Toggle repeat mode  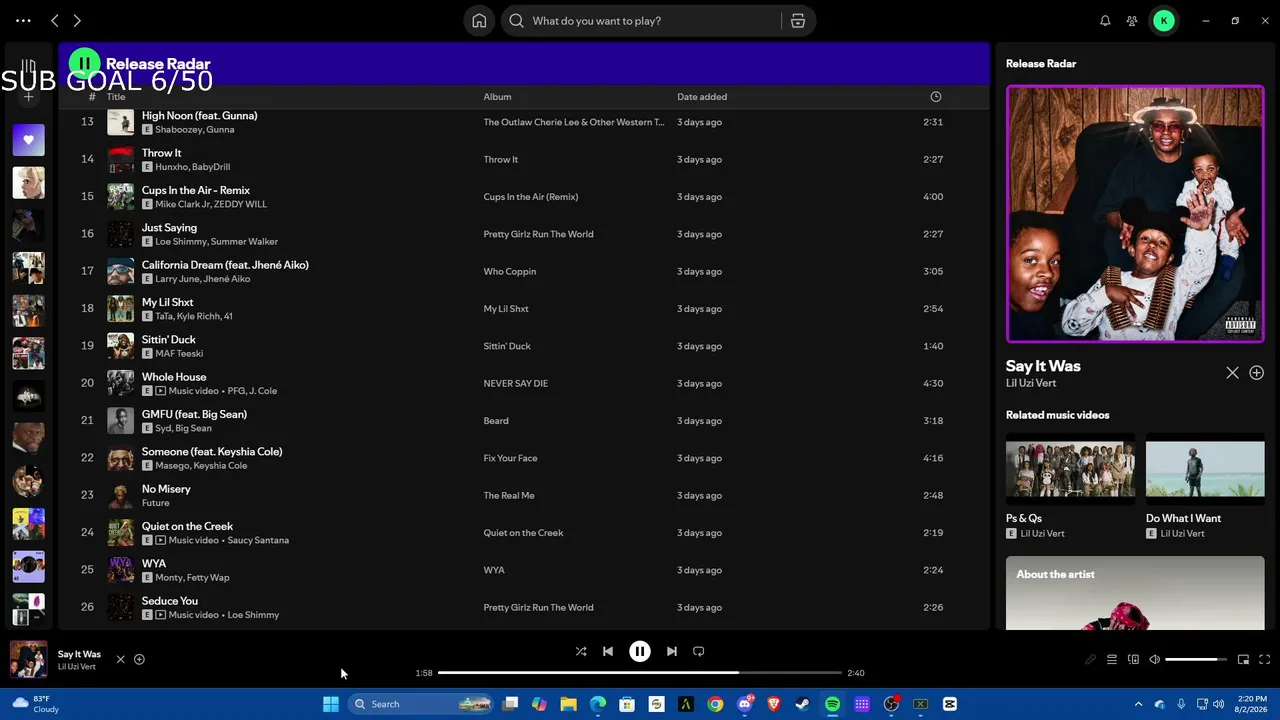tap(699, 651)
